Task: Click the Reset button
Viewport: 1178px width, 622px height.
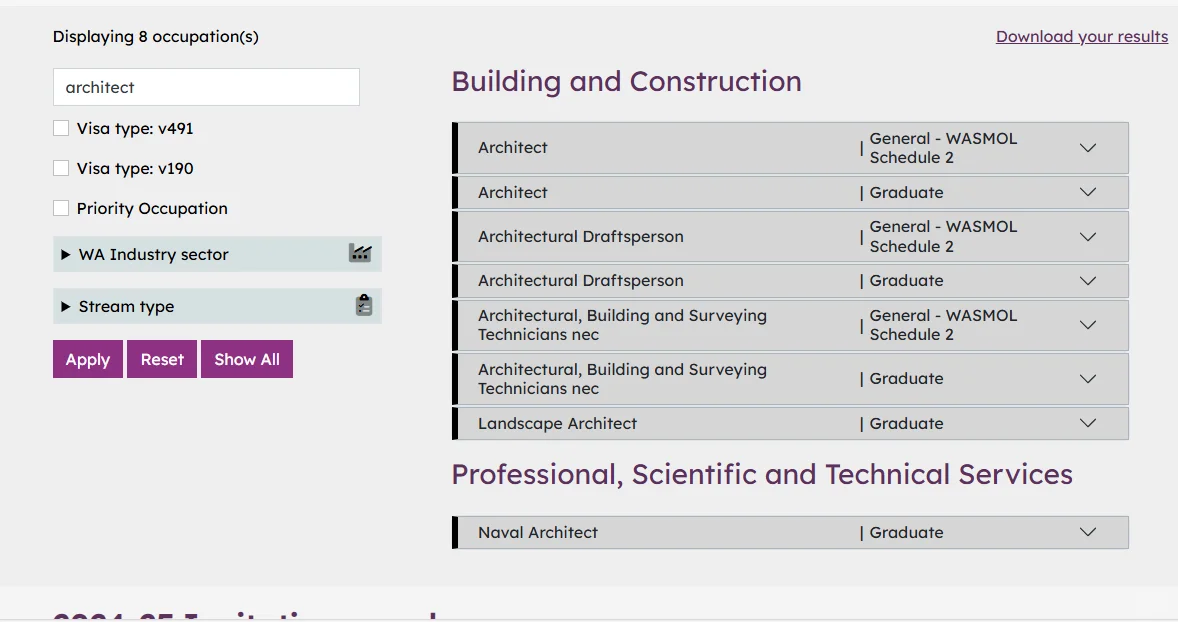Action: [162, 359]
